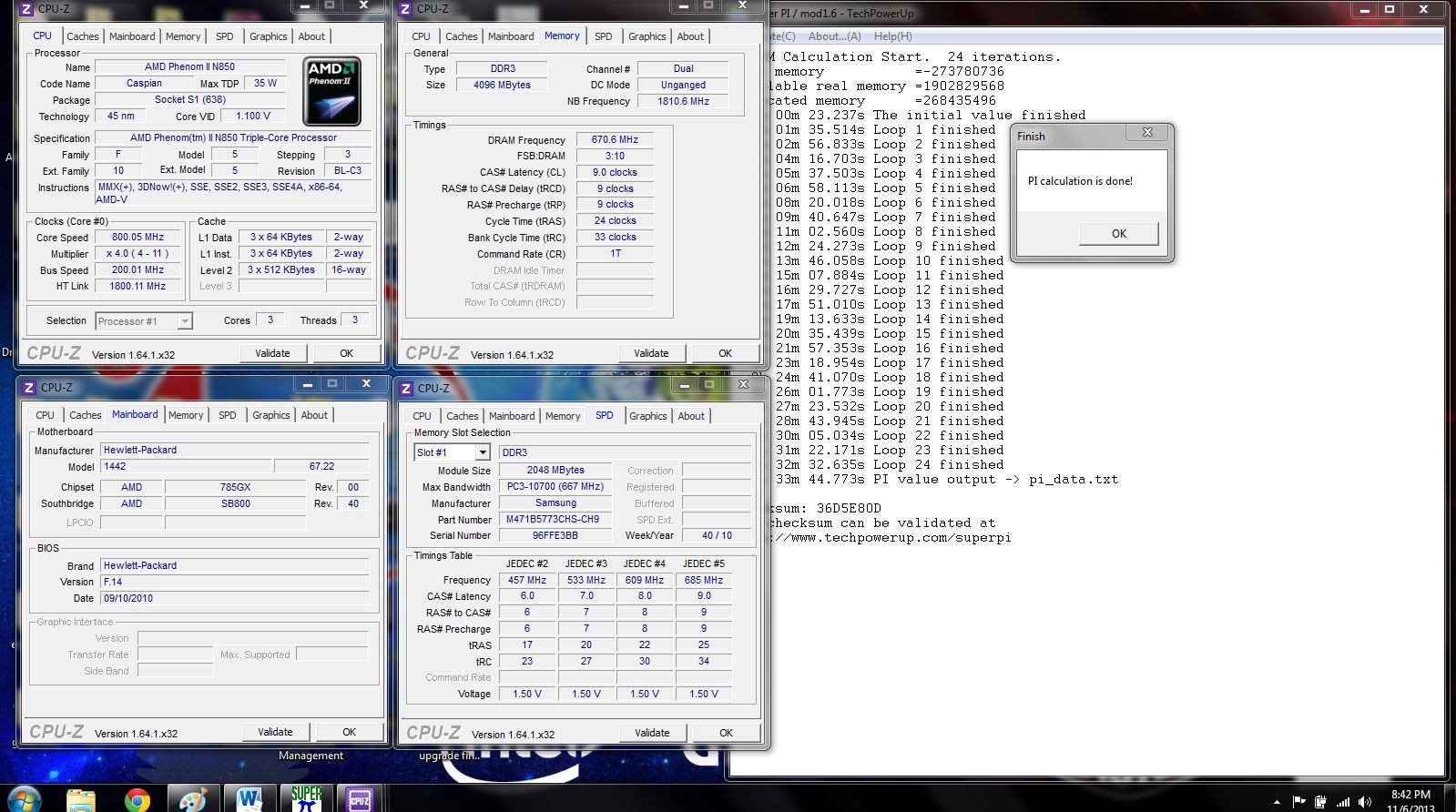This screenshot has width=1456, height=812.
Task: Click the AMD Phenom II processor logo
Action: click(331, 91)
